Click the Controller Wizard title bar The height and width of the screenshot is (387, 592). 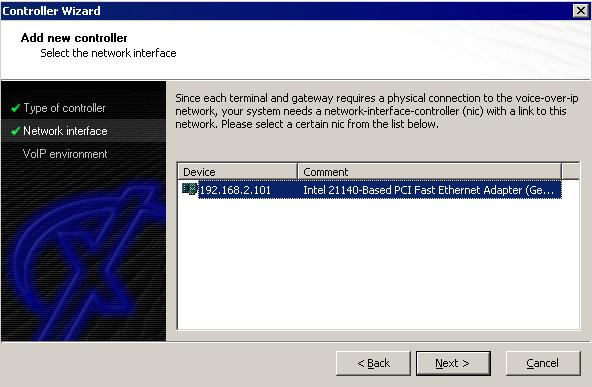click(x=287, y=11)
